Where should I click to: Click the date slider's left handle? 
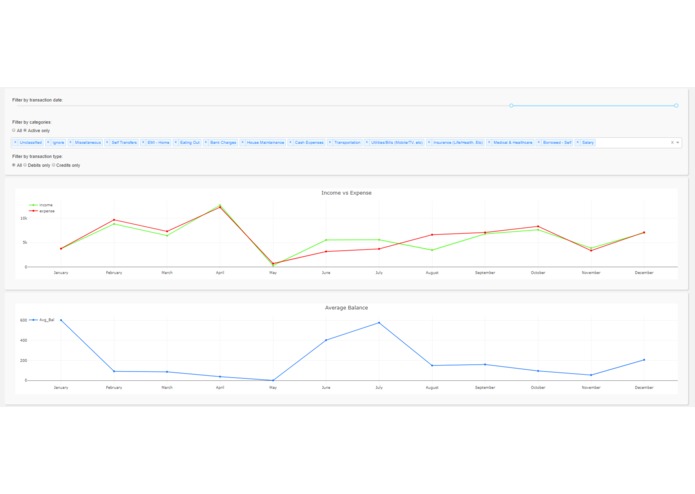(x=511, y=106)
